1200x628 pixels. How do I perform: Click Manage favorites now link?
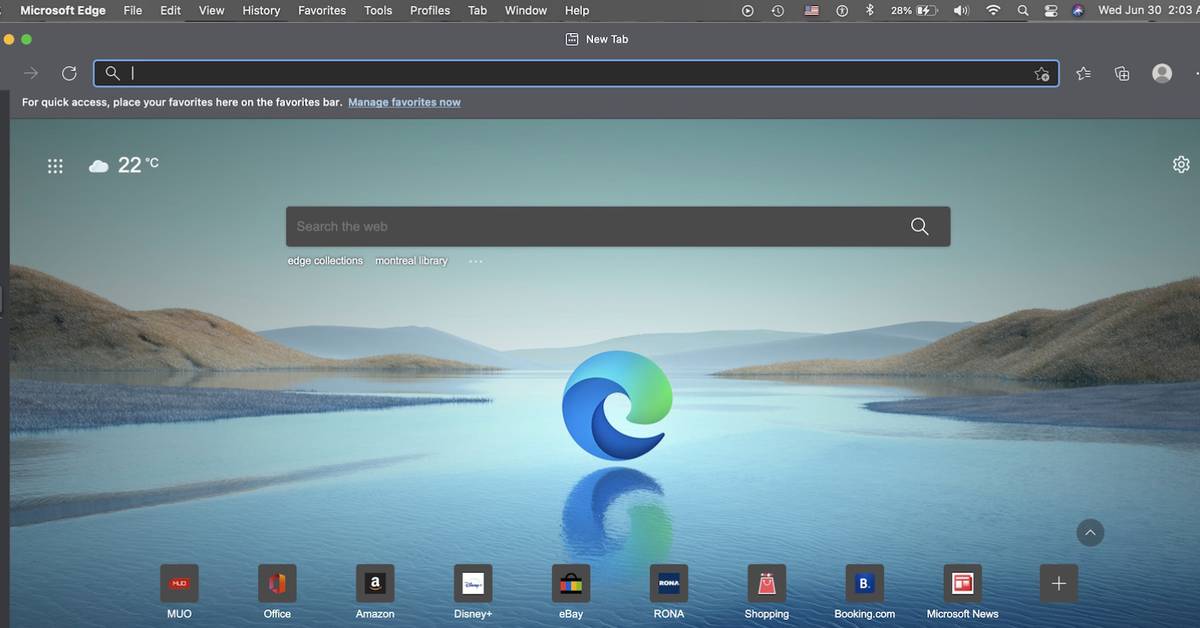(404, 102)
